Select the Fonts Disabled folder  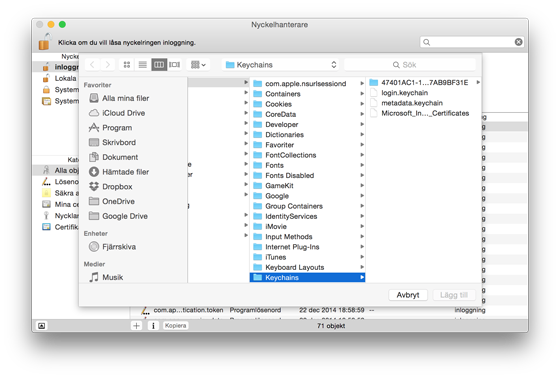pyautogui.click(x=308, y=175)
